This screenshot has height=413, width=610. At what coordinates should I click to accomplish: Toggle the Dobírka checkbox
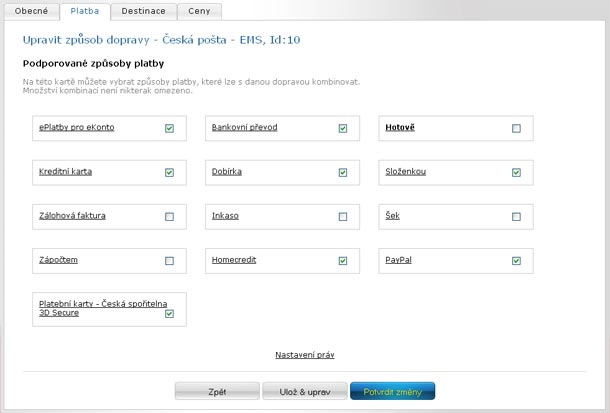click(343, 172)
